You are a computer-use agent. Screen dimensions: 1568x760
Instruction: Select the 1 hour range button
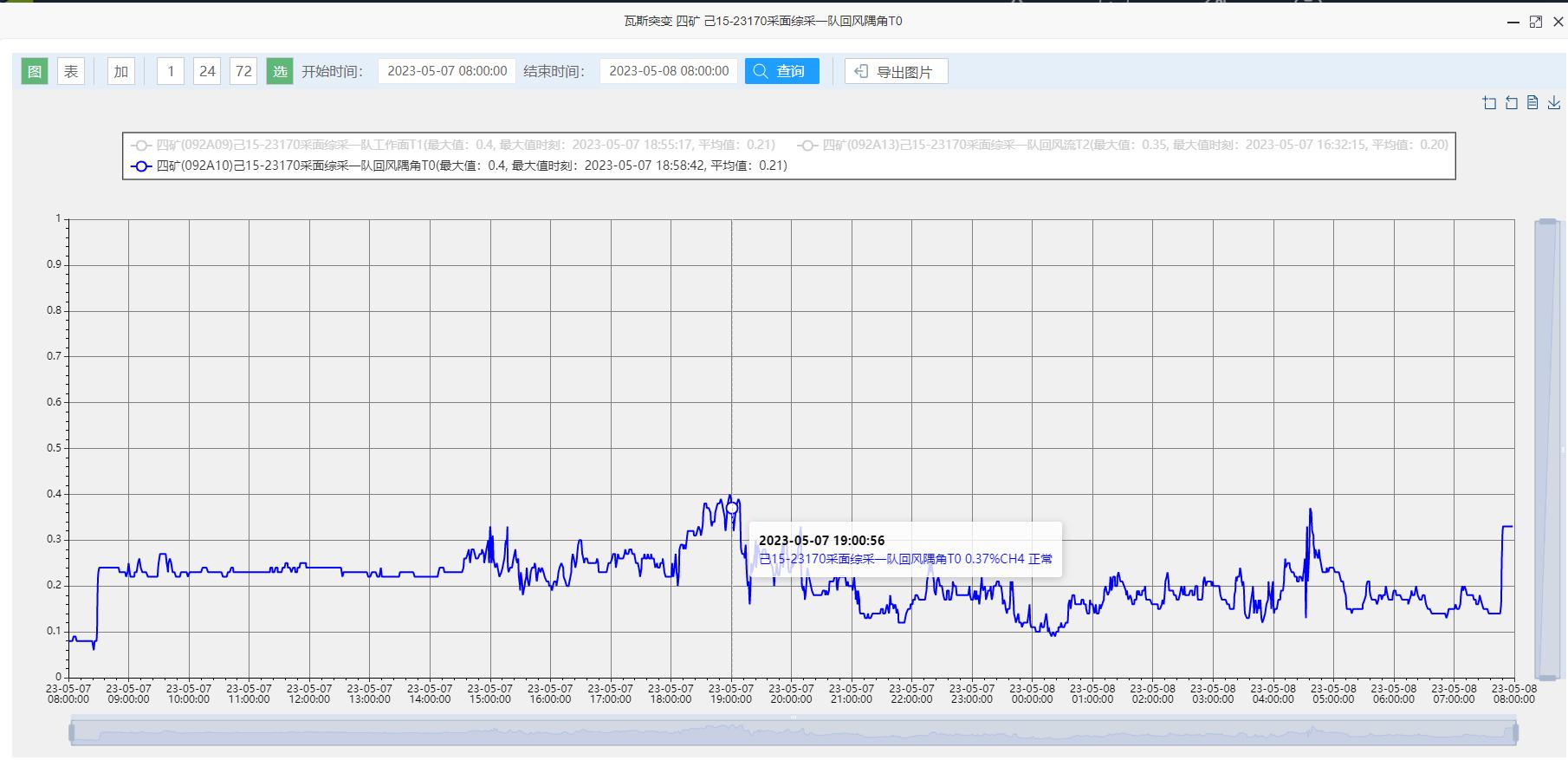pos(171,71)
